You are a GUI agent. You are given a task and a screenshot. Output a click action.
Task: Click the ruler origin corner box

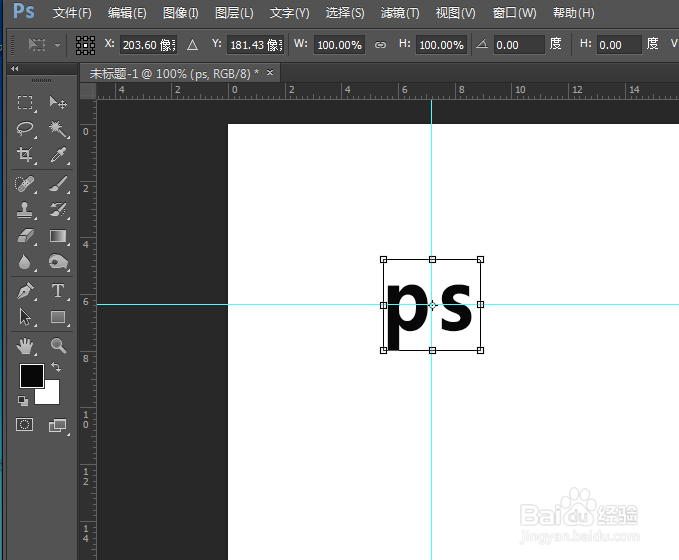click(88, 91)
